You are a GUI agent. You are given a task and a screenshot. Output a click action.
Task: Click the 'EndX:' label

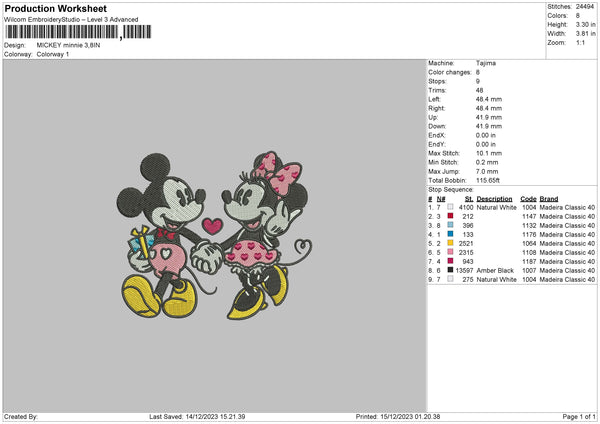437,135
